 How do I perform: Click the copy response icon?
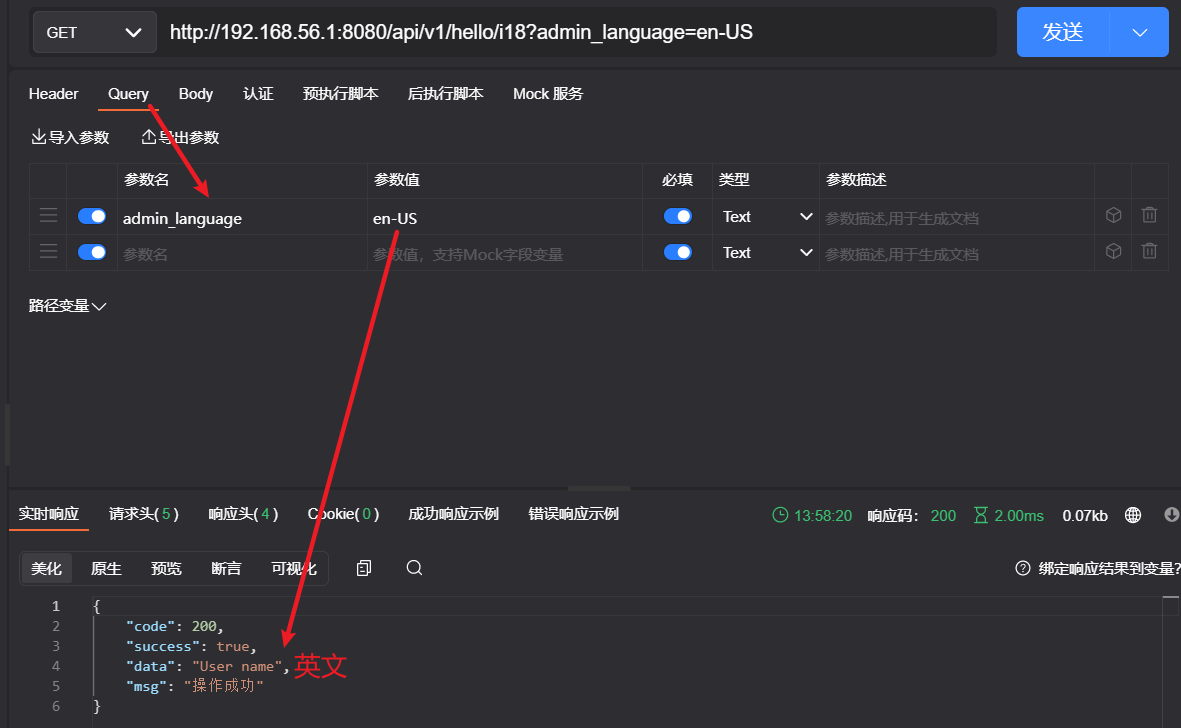coord(364,568)
